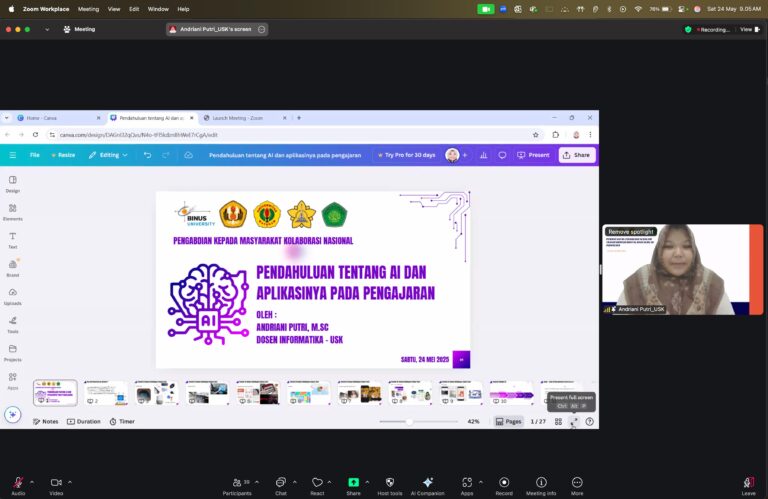Click Remove spotlight on the video
768x499 pixels.
(x=631, y=232)
